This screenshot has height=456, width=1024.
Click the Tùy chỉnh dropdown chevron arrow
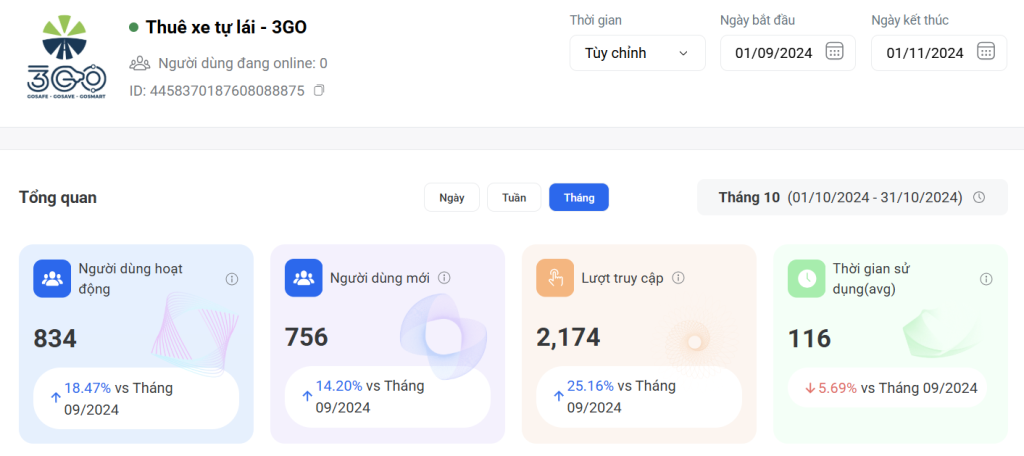pyautogui.click(x=684, y=53)
